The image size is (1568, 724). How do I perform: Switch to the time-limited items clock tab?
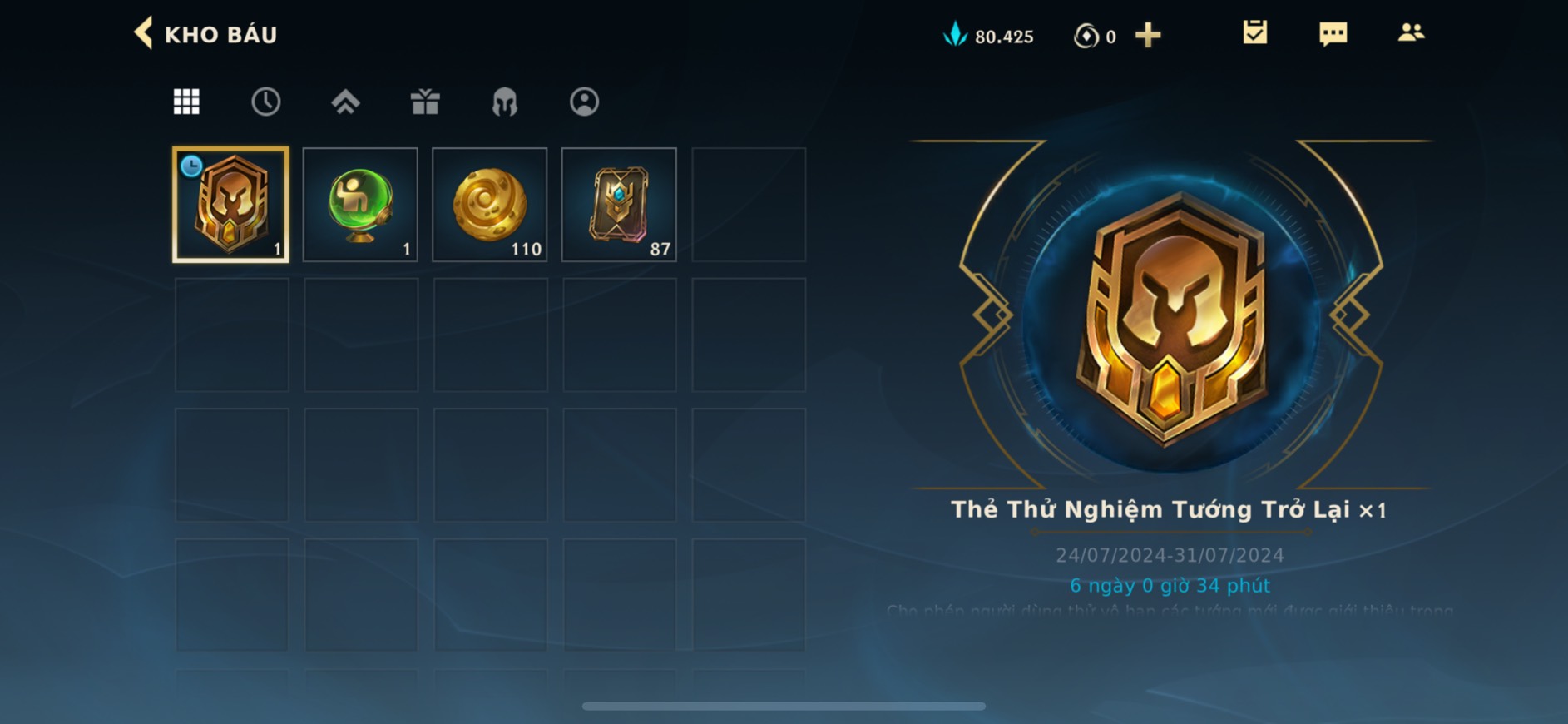coord(265,102)
